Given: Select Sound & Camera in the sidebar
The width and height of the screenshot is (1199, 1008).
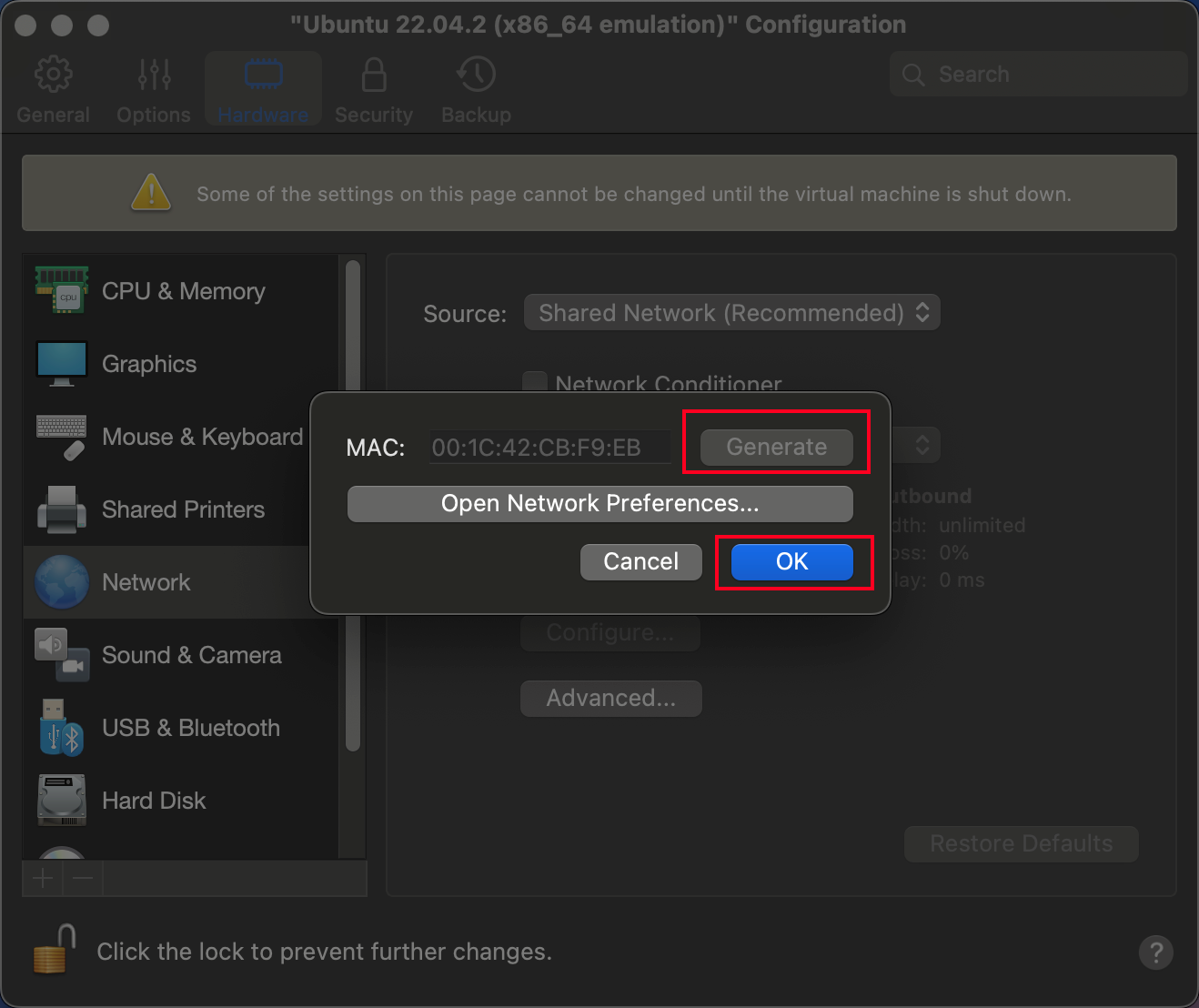Looking at the screenshot, I should [x=183, y=655].
